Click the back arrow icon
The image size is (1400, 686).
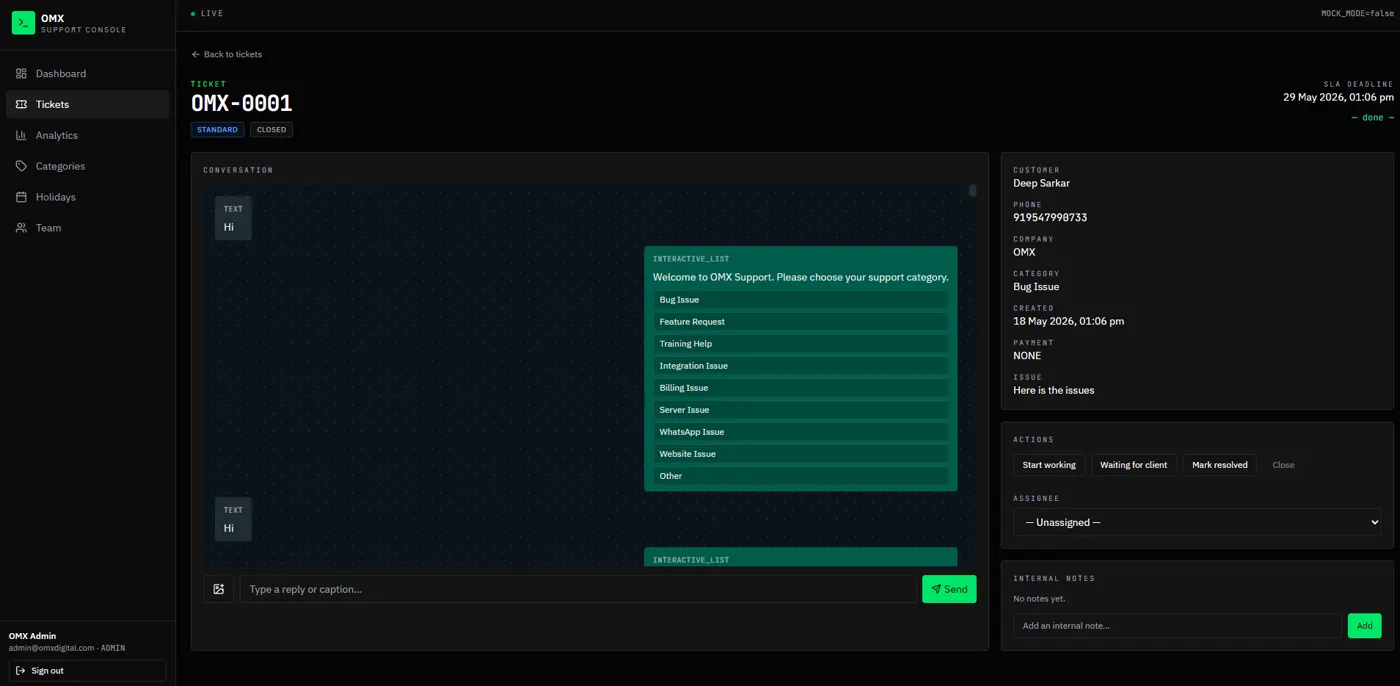pos(196,55)
